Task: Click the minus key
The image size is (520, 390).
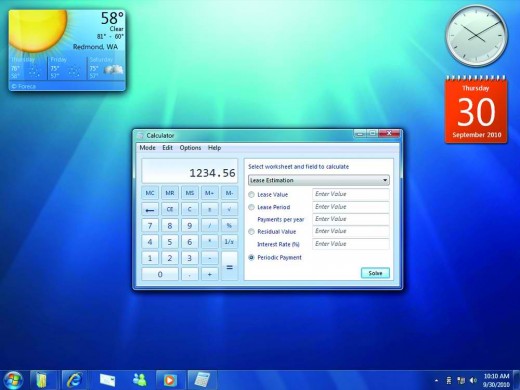Action: tap(209, 258)
